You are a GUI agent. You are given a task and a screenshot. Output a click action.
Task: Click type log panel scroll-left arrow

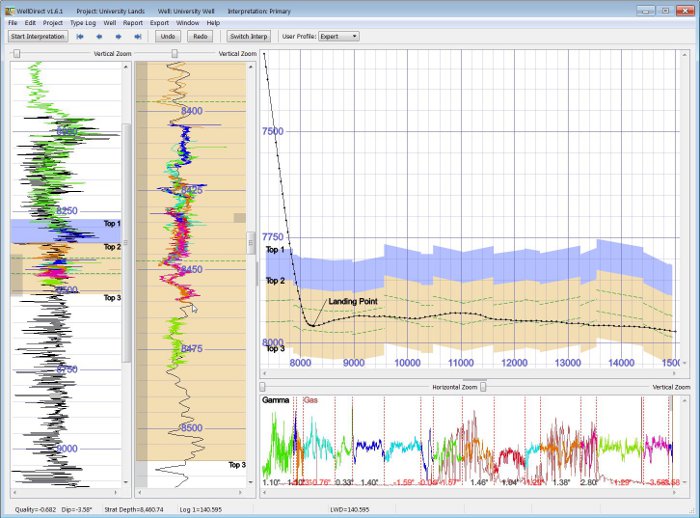15,493
